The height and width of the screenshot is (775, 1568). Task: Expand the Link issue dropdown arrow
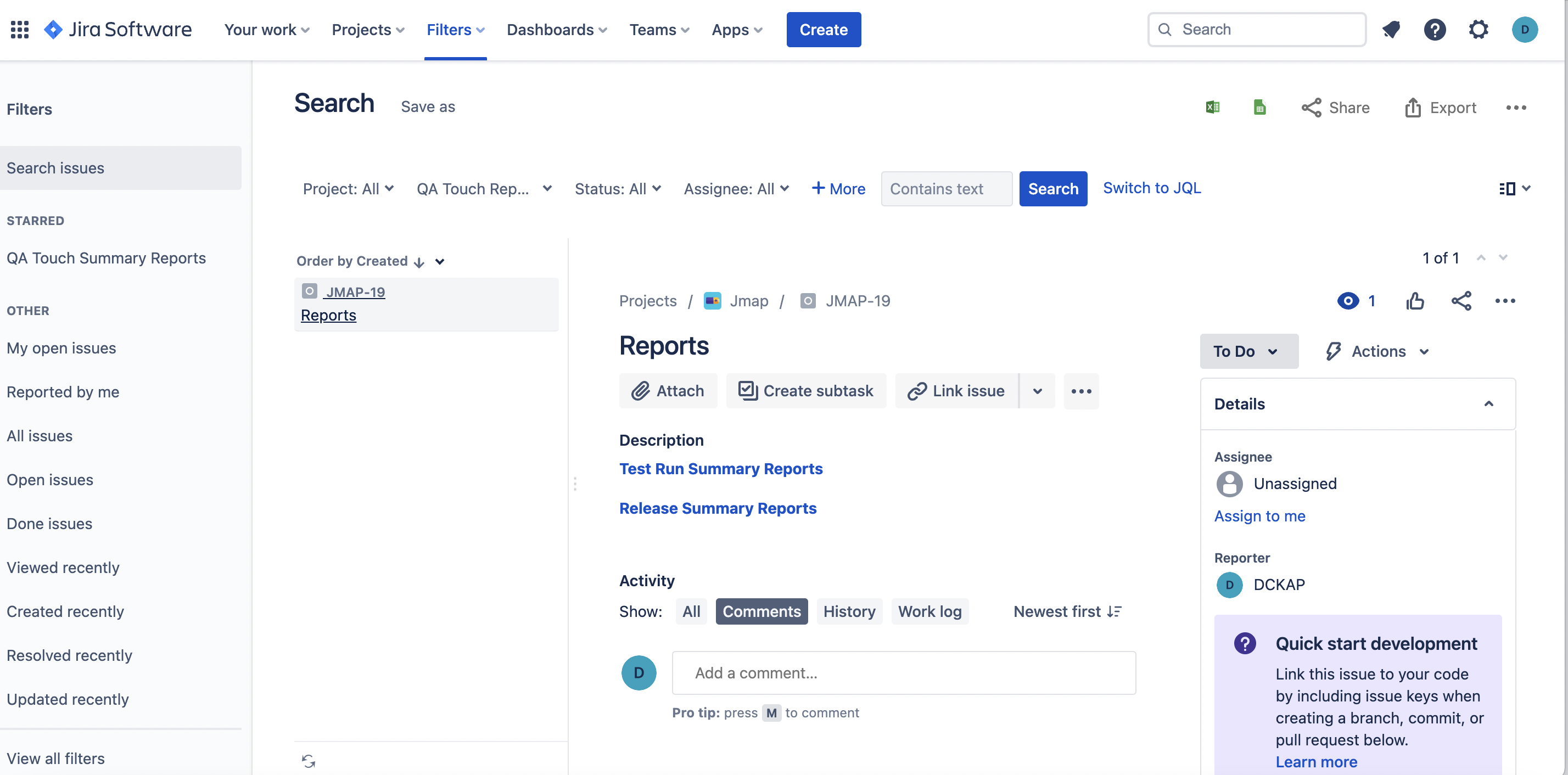(1037, 391)
